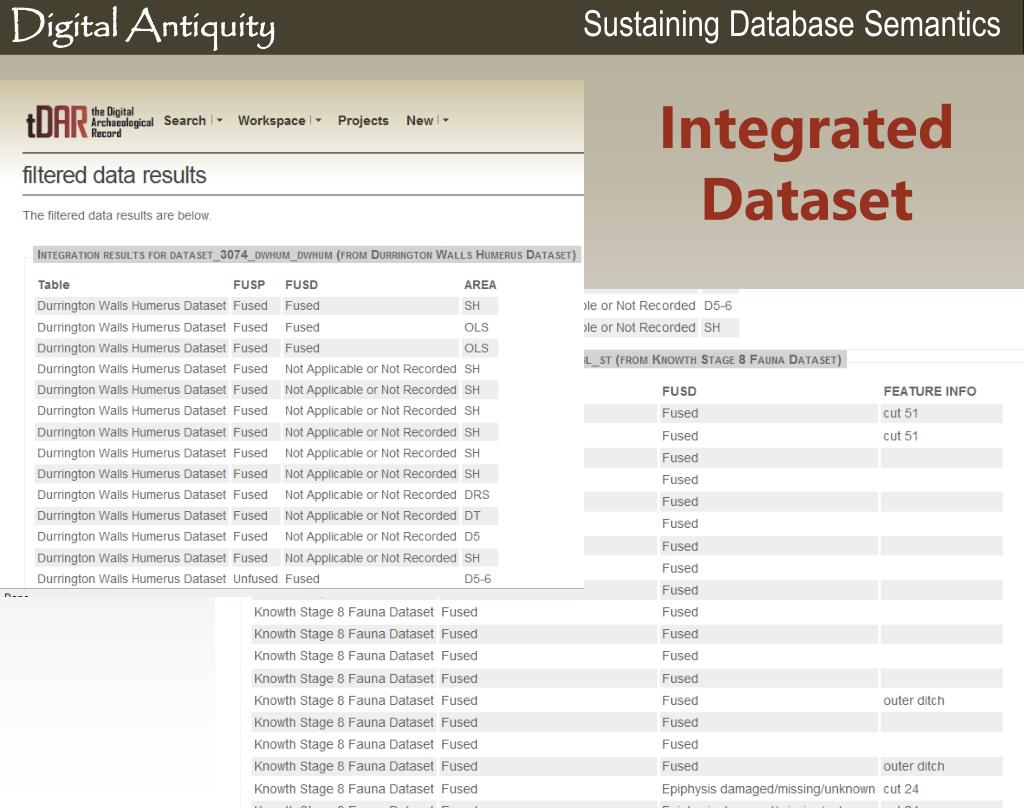The height and width of the screenshot is (808, 1024).
Task: Click the Durrington Walls integration results header
Action: tap(307, 255)
